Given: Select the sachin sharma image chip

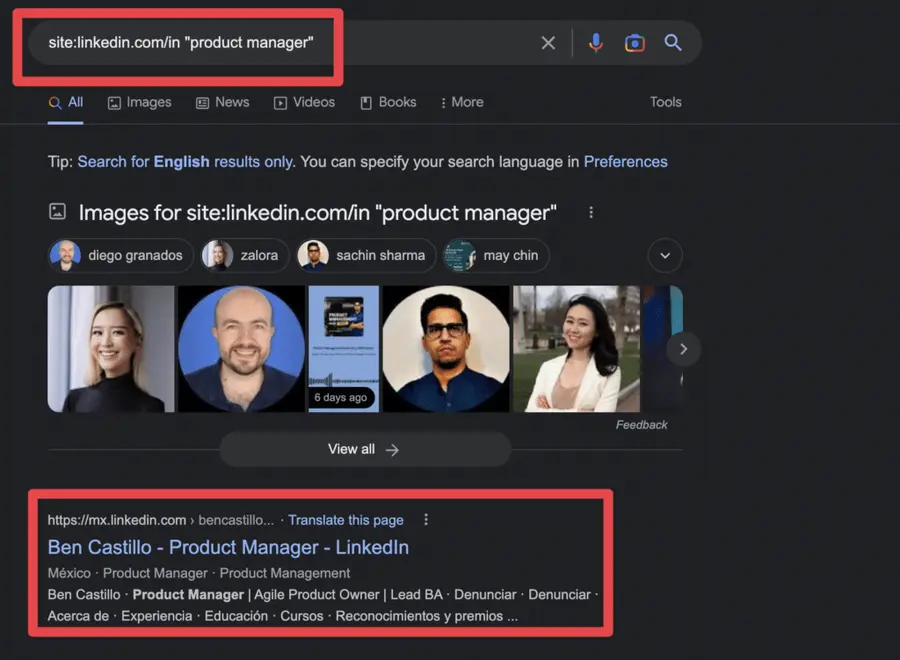Looking at the screenshot, I should coord(365,256).
